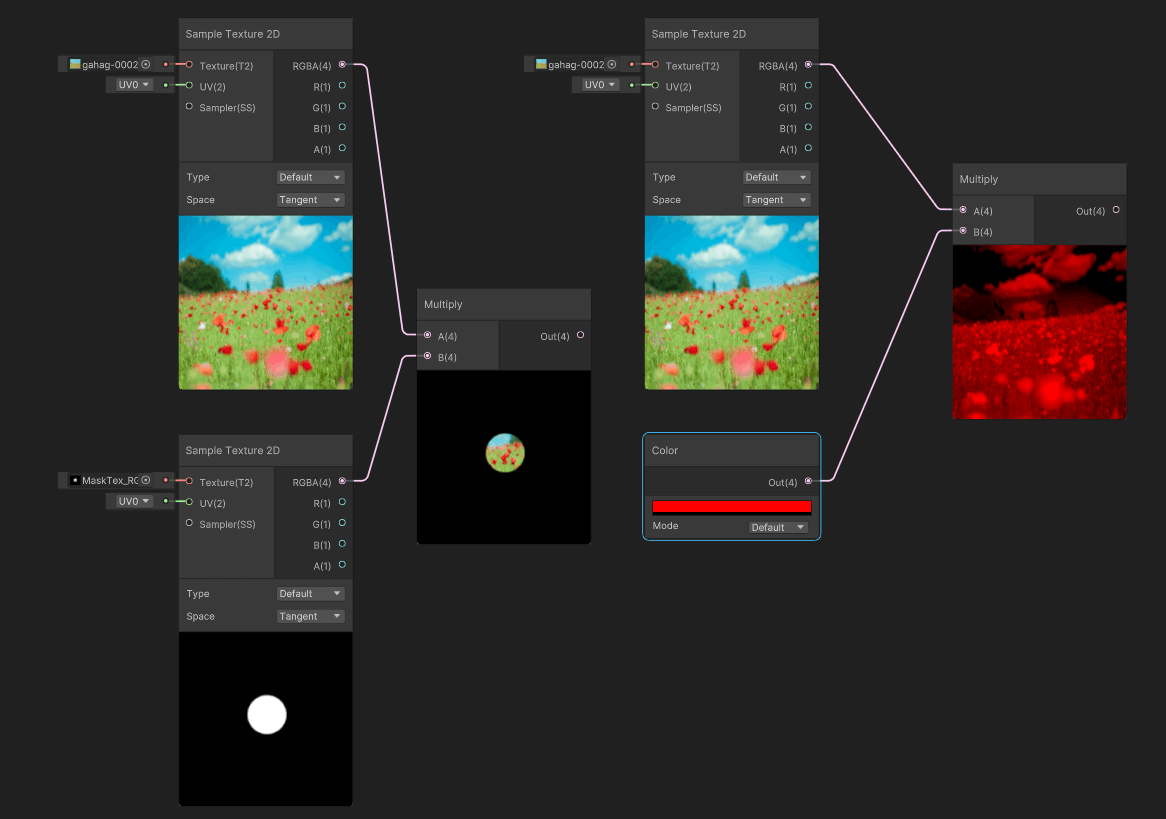Click A(1) output port on right gahag-0002 node

tap(808, 148)
